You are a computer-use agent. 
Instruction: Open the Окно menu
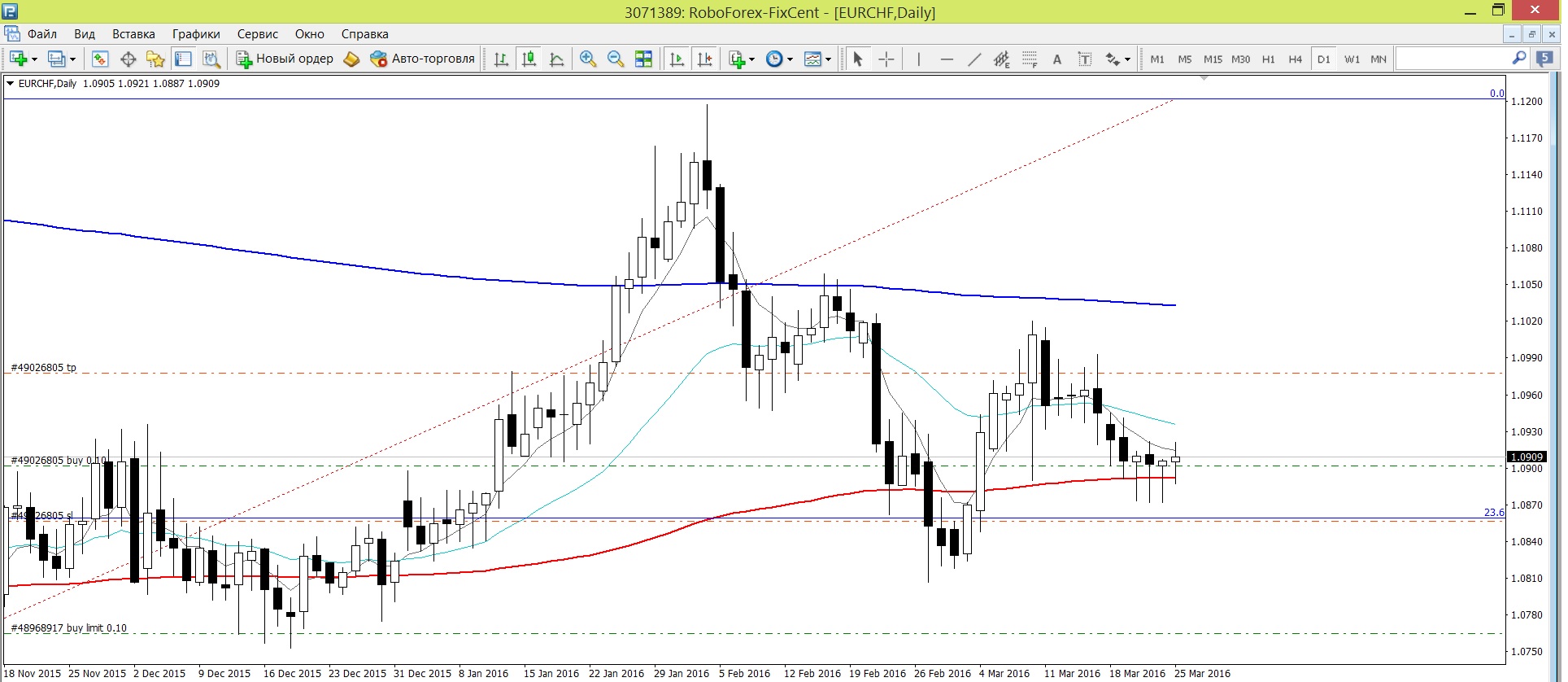click(x=310, y=34)
